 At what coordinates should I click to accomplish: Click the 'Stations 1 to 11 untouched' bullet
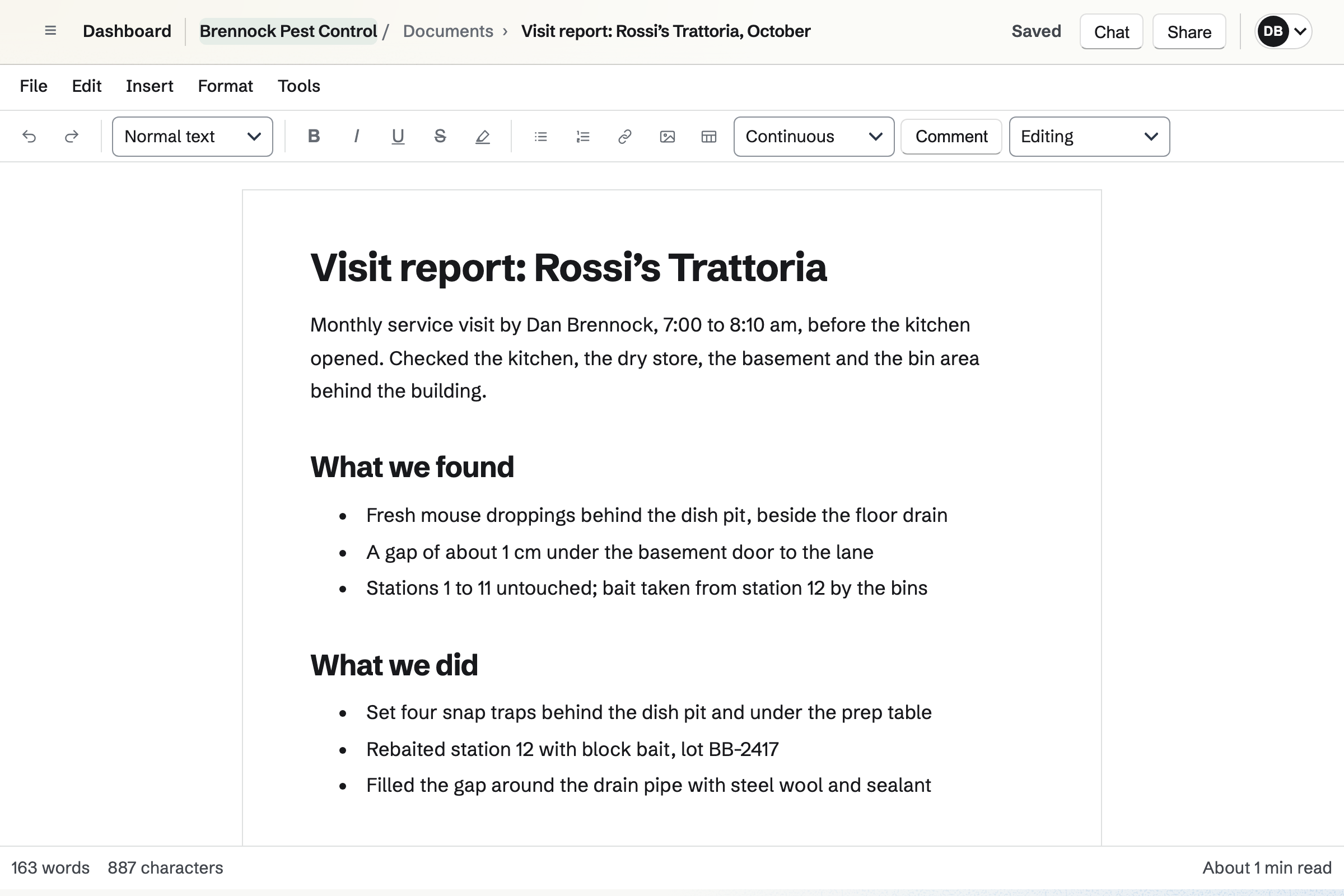tap(646, 588)
